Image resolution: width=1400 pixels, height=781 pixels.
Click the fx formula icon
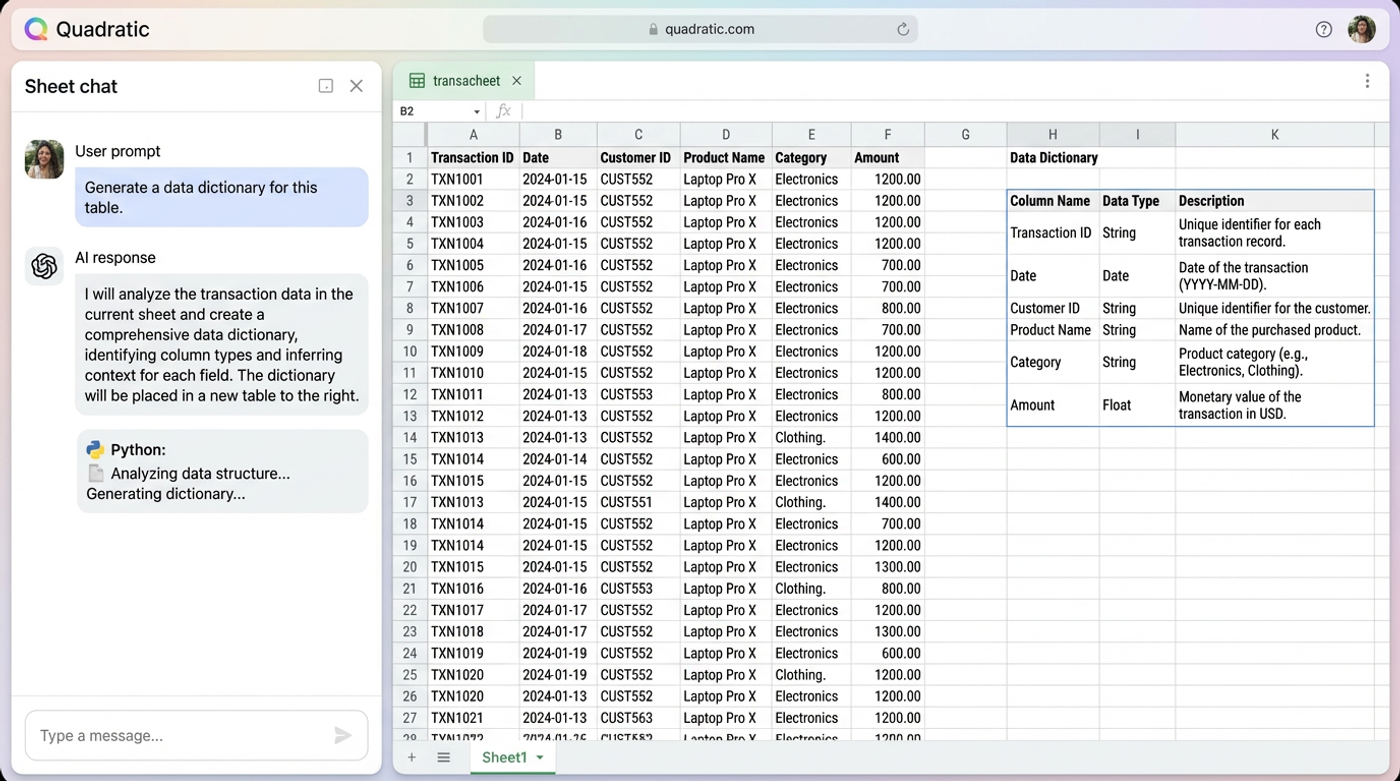503,111
